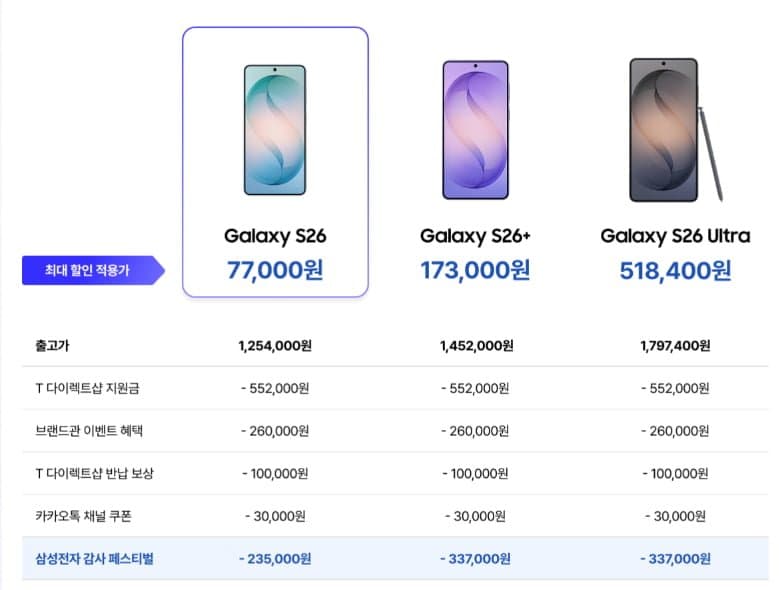782x590 pixels.
Task: Click the 최대 할인 적용가 arrow badge
Action: point(93,270)
